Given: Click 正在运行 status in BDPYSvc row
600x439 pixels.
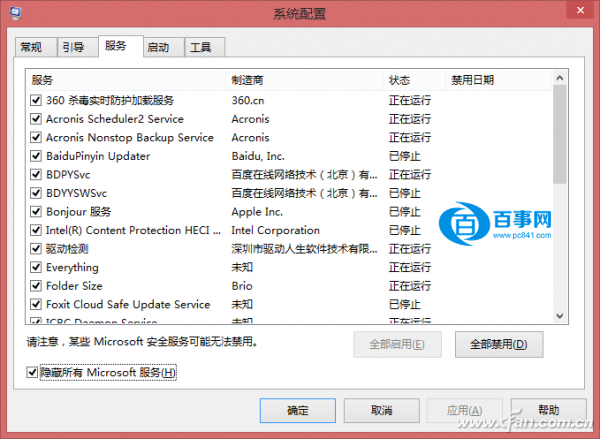Looking at the screenshot, I should pyautogui.click(x=410, y=175).
